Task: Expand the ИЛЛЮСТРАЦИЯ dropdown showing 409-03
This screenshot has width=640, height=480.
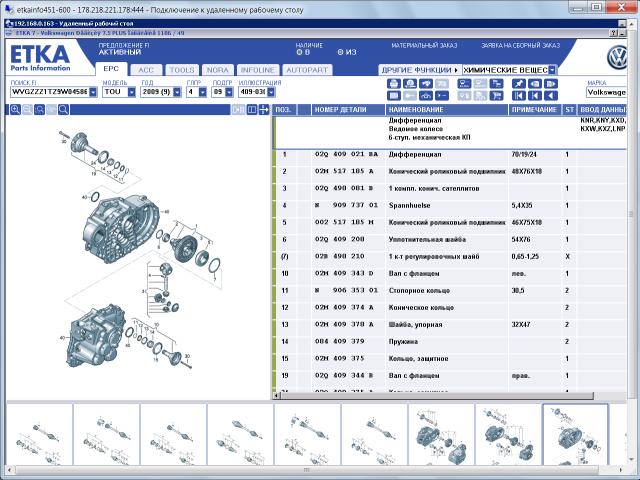Action: (271, 92)
